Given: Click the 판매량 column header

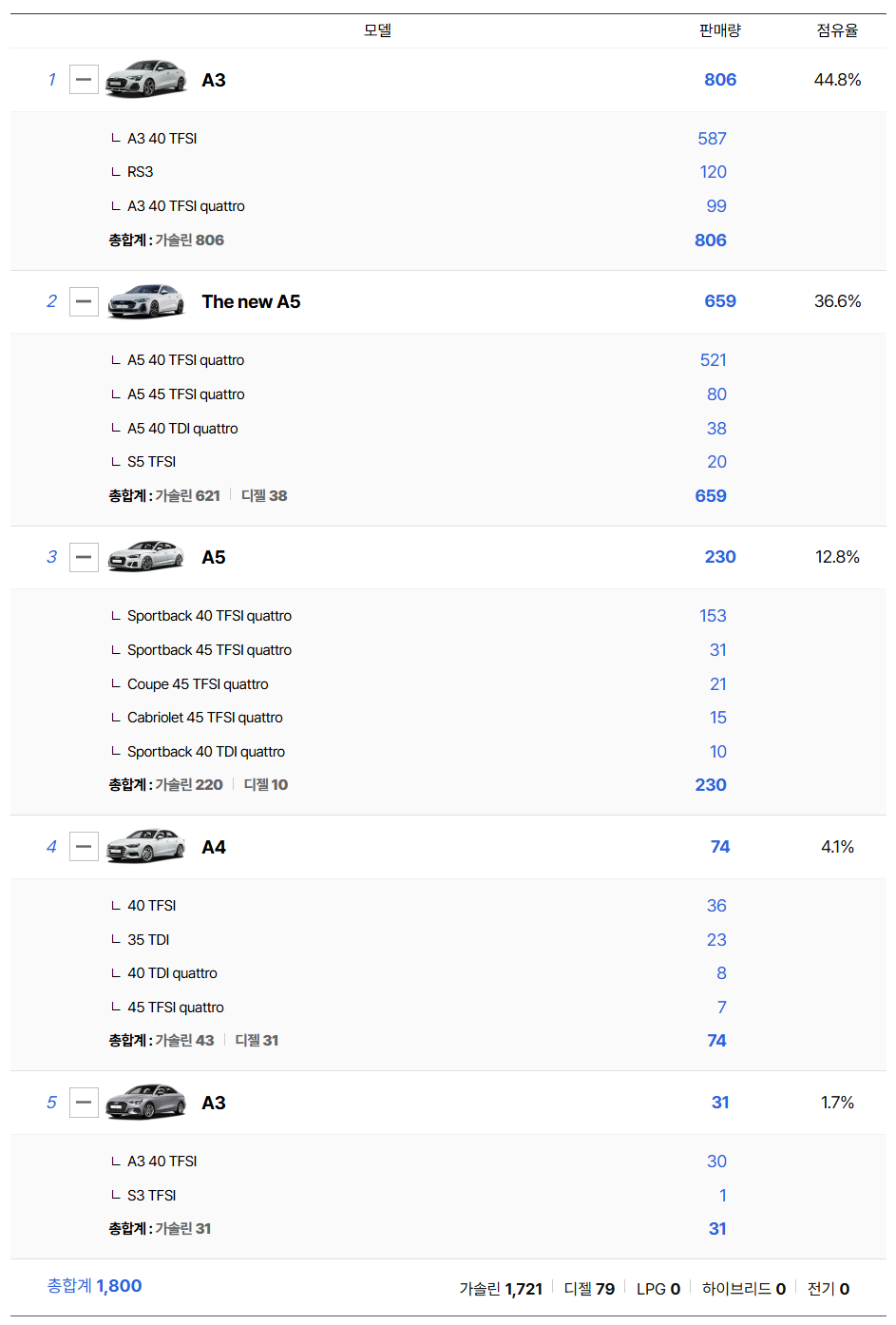Looking at the screenshot, I should pos(720,30).
